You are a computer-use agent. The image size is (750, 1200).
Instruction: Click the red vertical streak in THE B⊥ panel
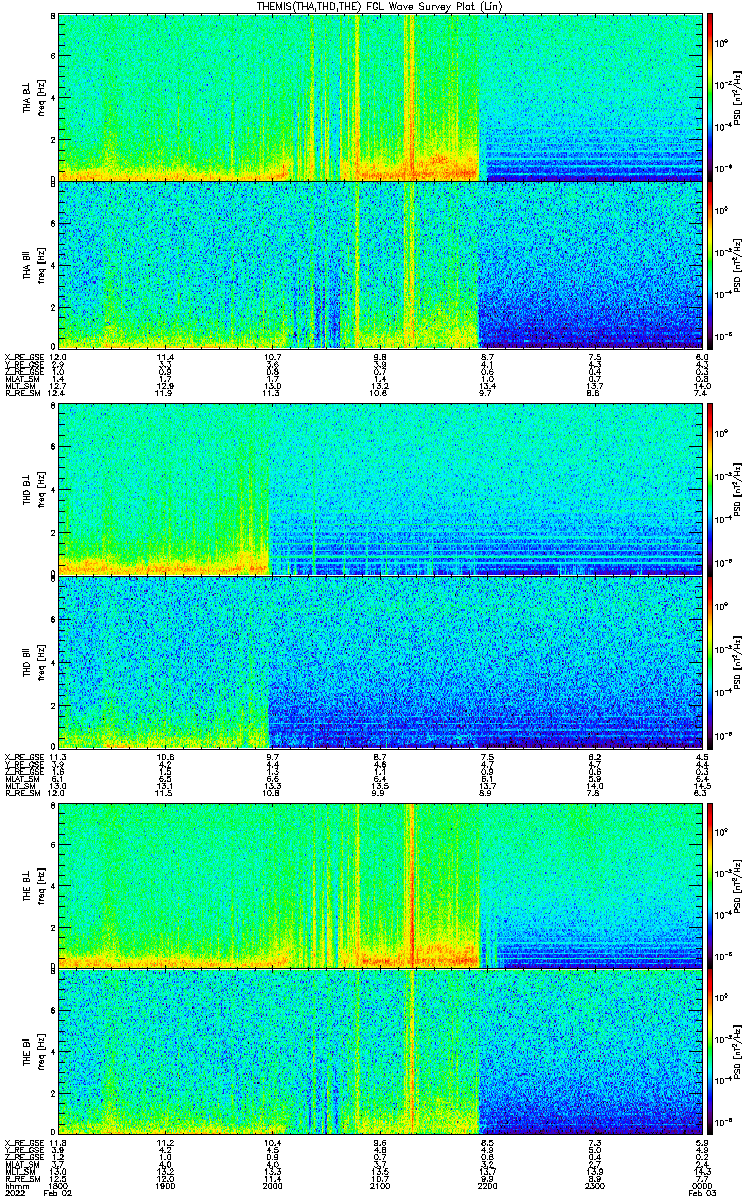410,886
